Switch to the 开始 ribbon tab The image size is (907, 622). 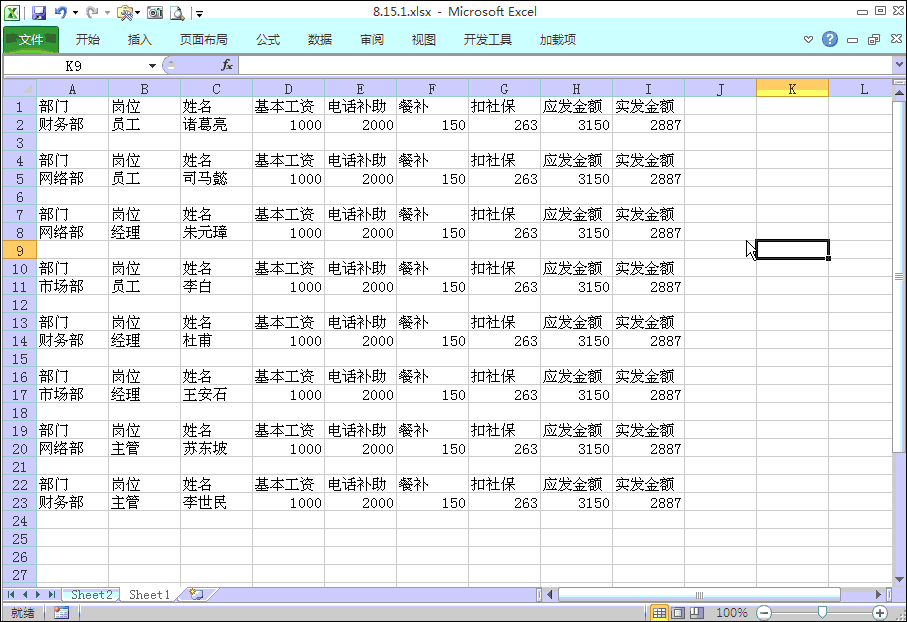87,39
